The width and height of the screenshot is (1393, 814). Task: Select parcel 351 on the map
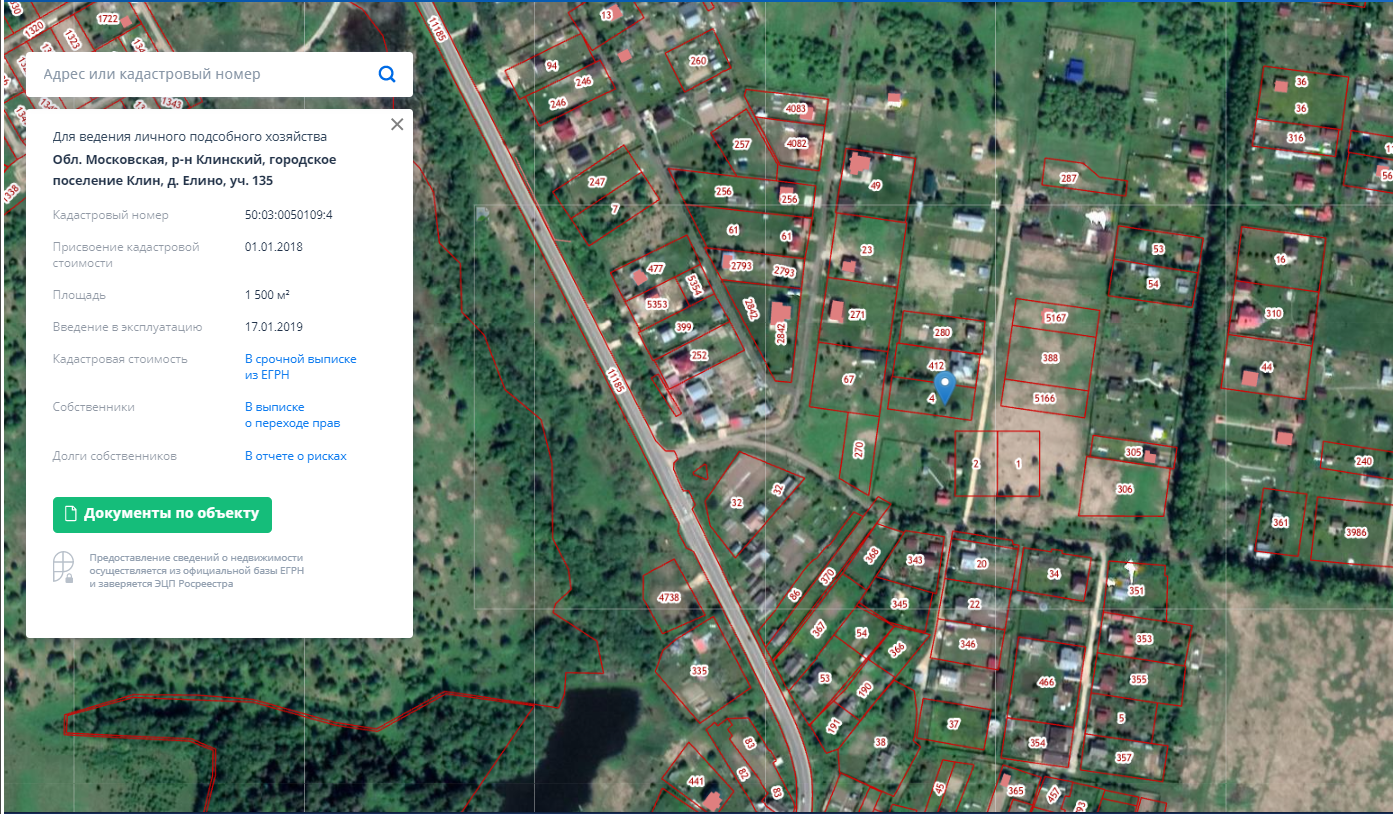tap(1136, 591)
